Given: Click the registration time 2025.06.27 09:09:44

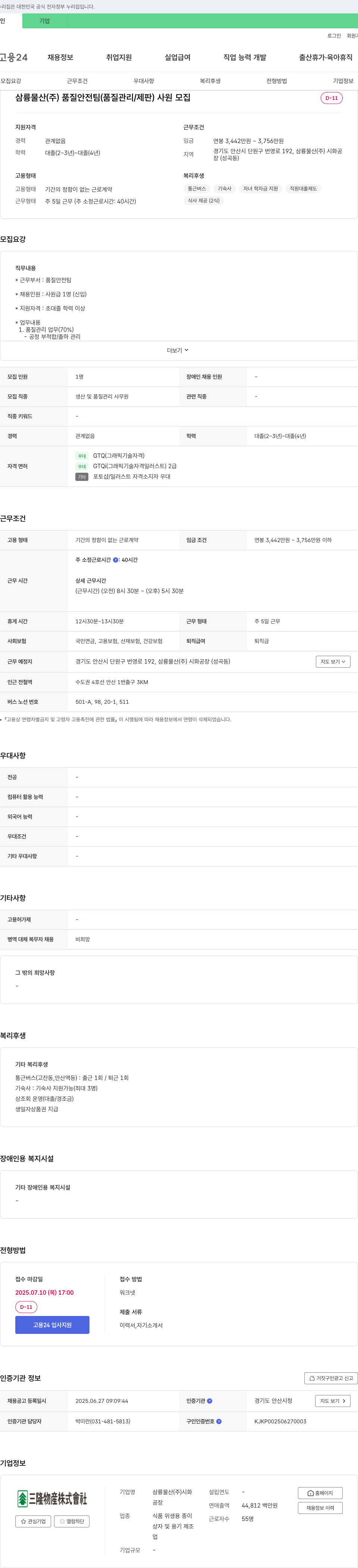Looking at the screenshot, I should [102, 1401].
